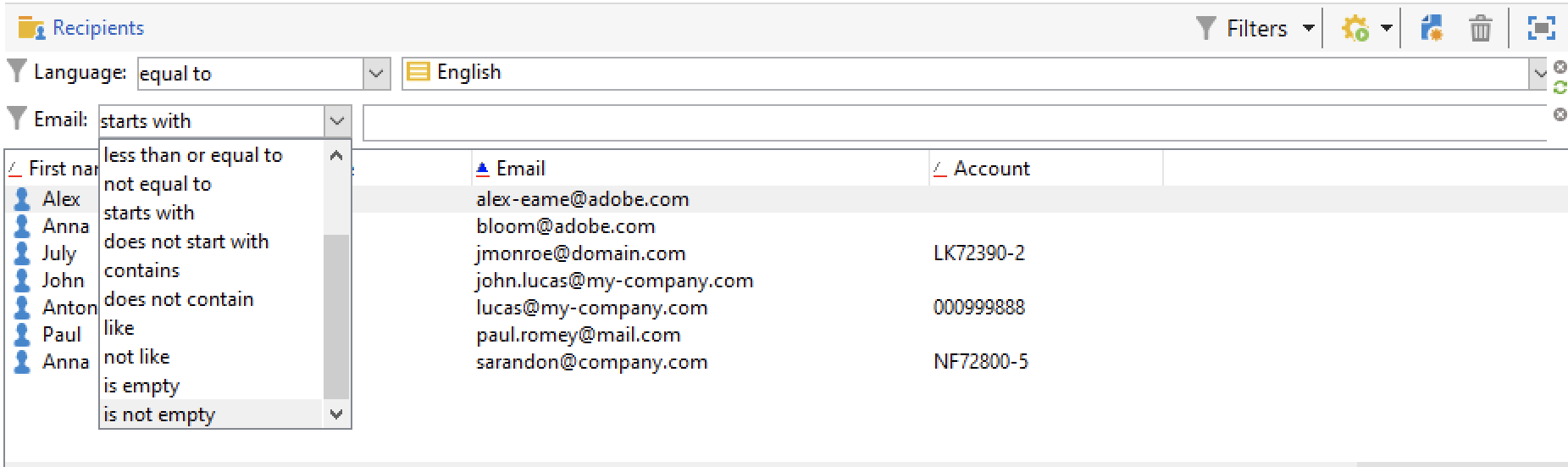The width and height of the screenshot is (1568, 467).
Task: Select 'contains' from the operator list
Action: pyautogui.click(x=142, y=270)
